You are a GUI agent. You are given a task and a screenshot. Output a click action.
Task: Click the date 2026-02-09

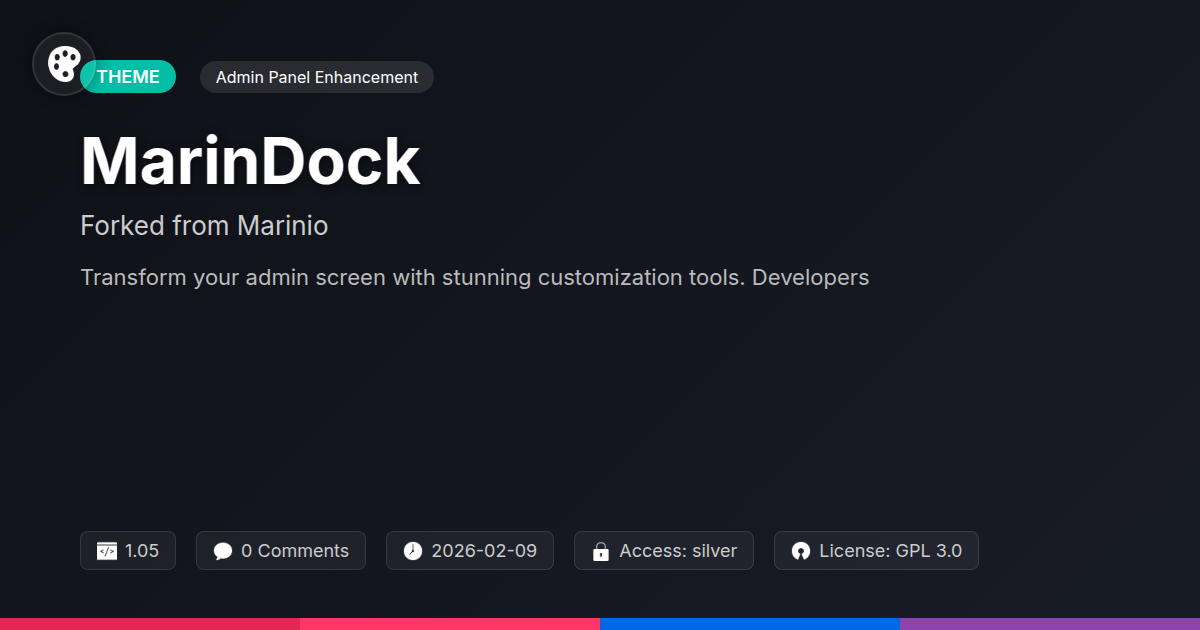(484, 551)
